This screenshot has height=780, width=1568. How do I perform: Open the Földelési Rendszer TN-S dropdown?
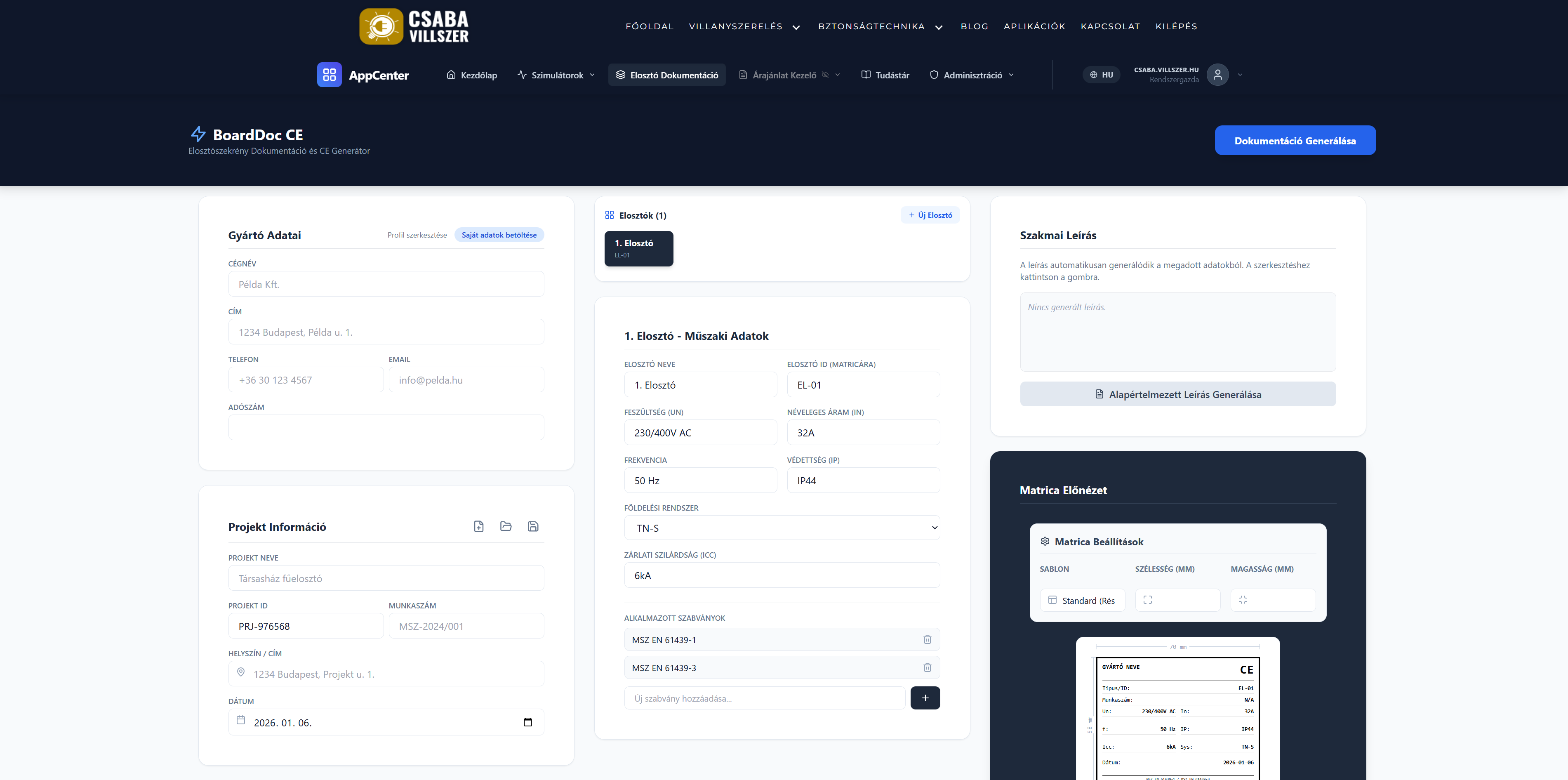tap(782, 528)
